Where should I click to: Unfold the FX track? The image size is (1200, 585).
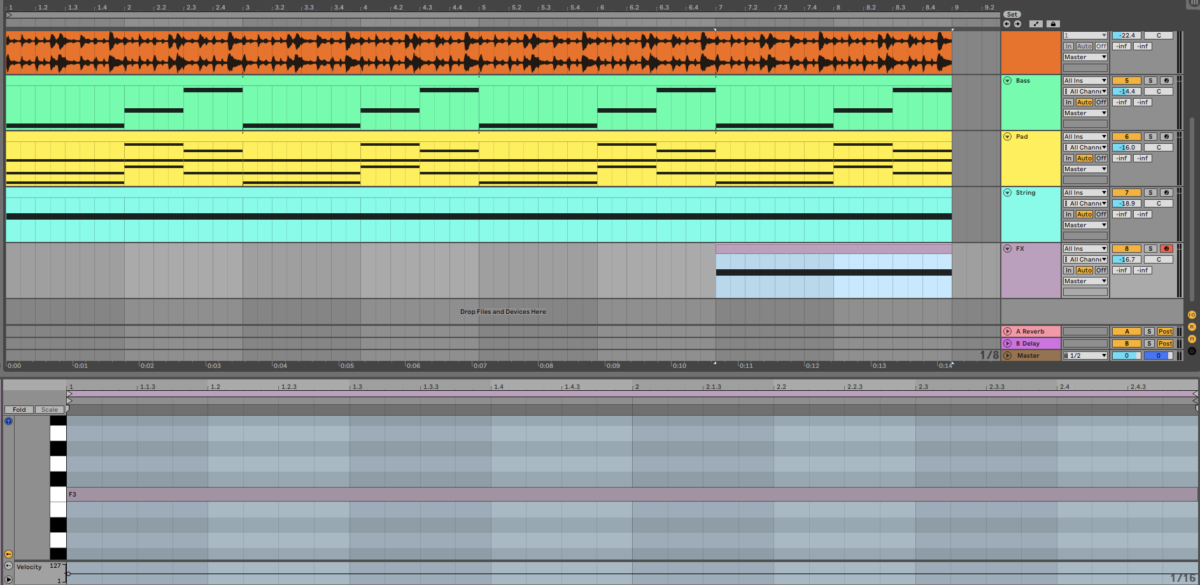[1007, 248]
